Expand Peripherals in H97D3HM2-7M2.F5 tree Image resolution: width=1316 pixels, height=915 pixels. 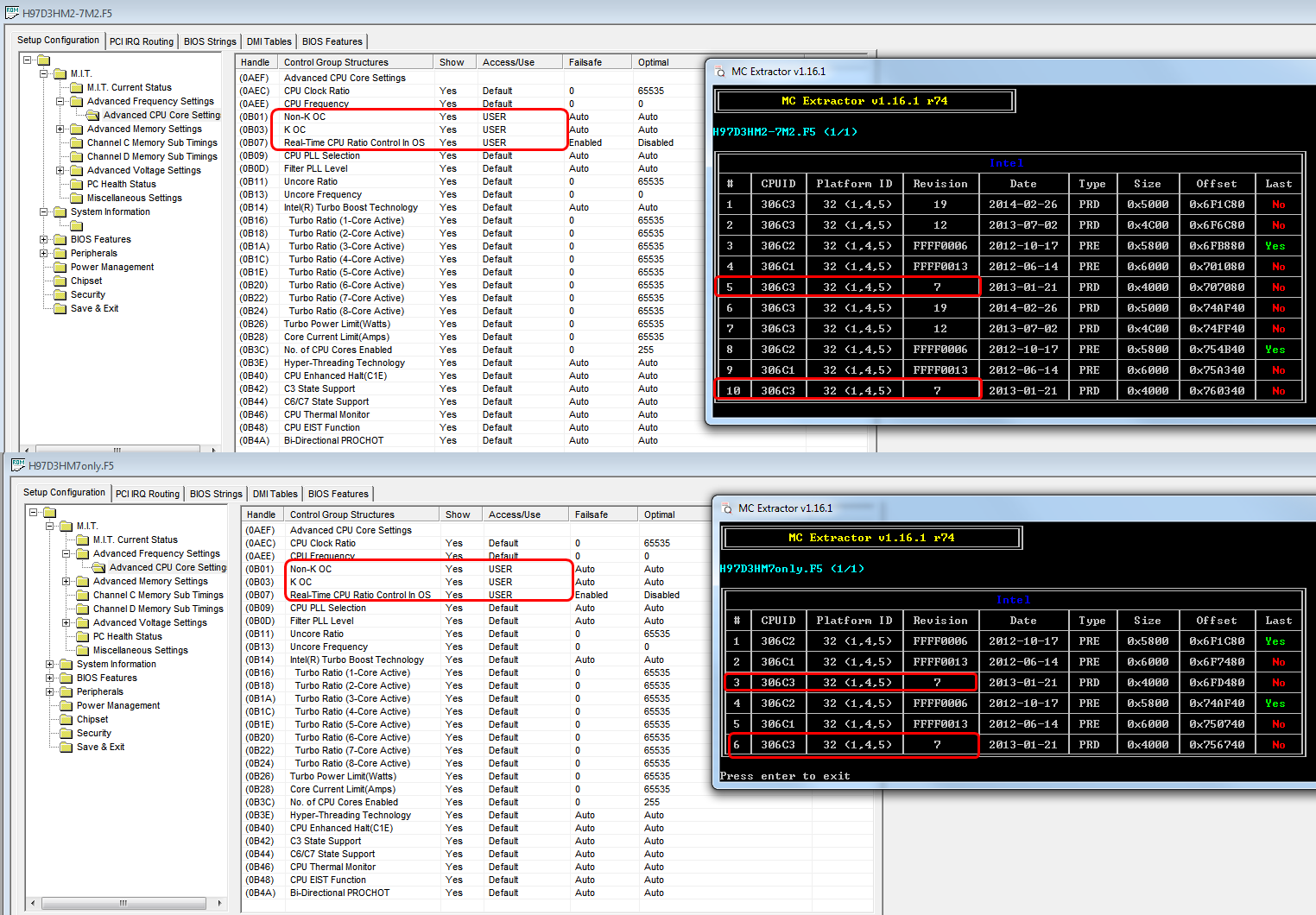click(x=44, y=253)
